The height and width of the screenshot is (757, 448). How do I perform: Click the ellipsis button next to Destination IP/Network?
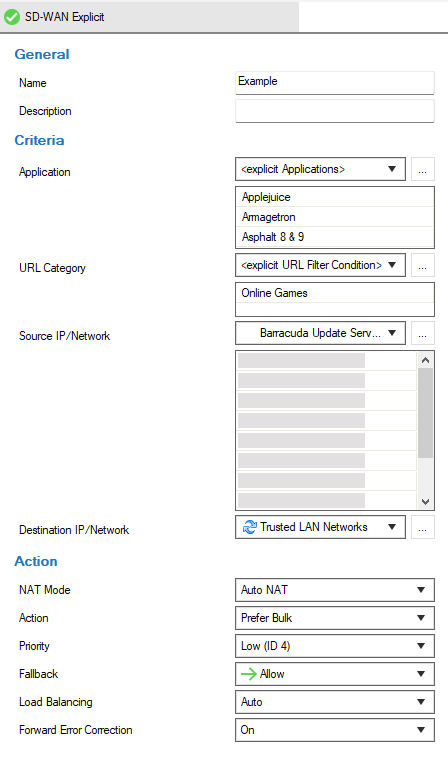[x=422, y=527]
